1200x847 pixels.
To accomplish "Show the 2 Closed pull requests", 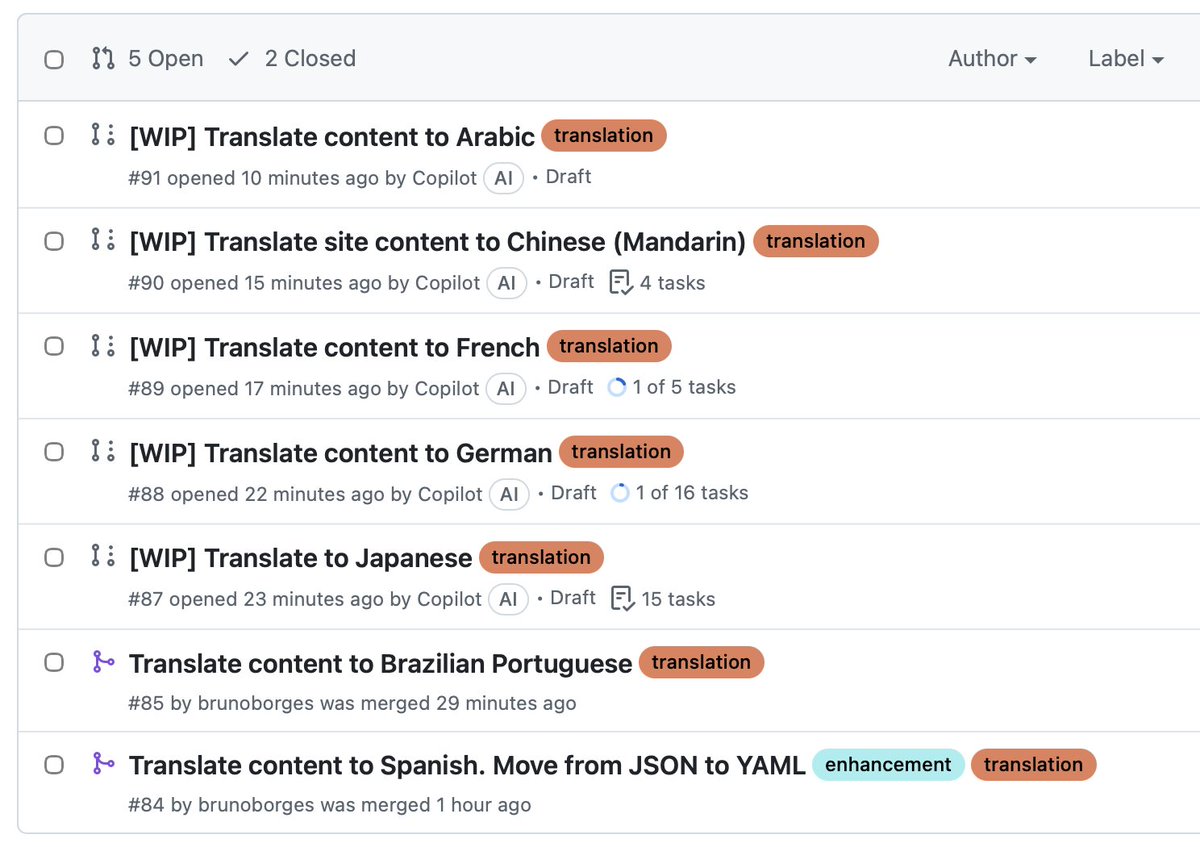I will [292, 59].
